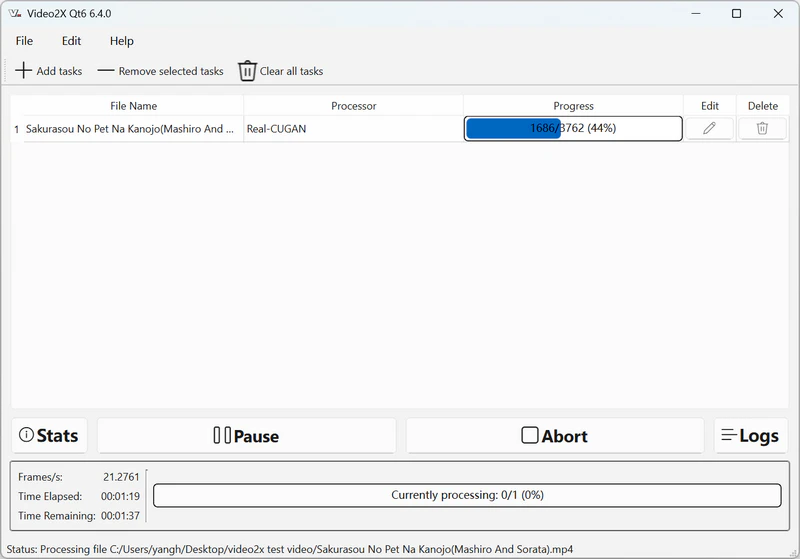Click the Progress column header

tap(573, 105)
